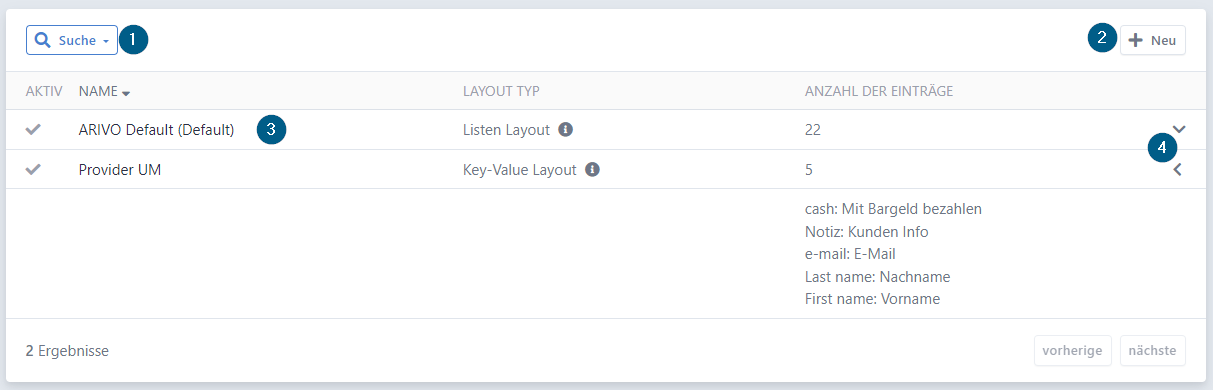Click the magnifying glass search icon
The width and height of the screenshot is (1213, 390).
[43, 40]
